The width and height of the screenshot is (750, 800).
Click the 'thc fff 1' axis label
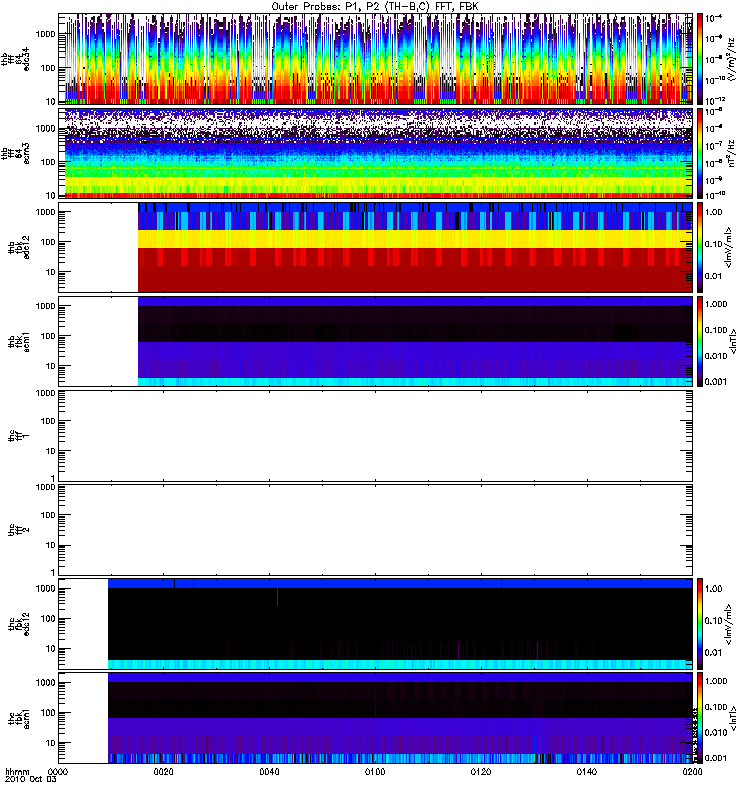click(19, 435)
